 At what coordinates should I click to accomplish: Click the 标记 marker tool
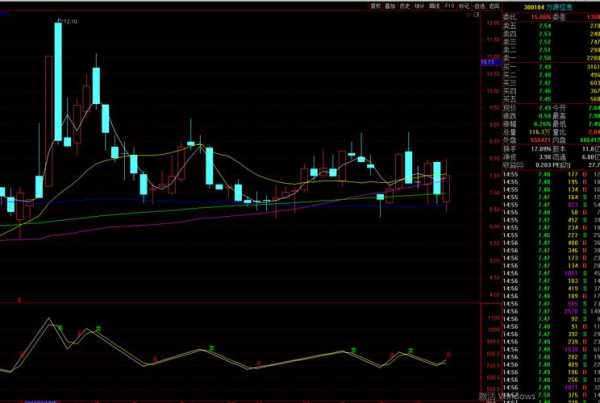coord(463,4)
